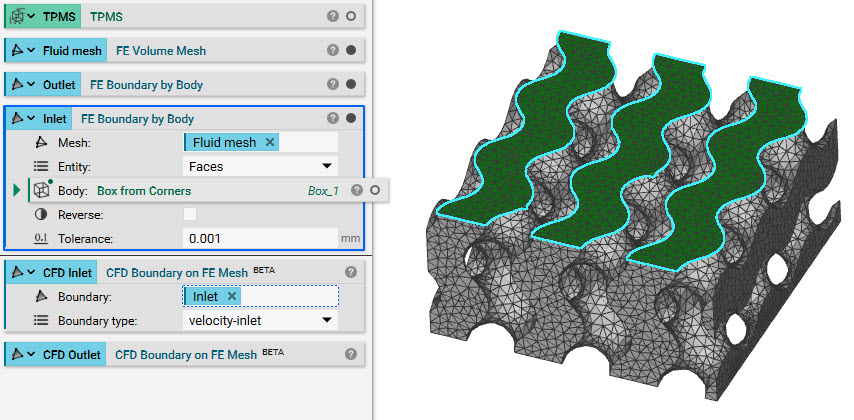Toggle visibility of the Outlet block

(351, 84)
